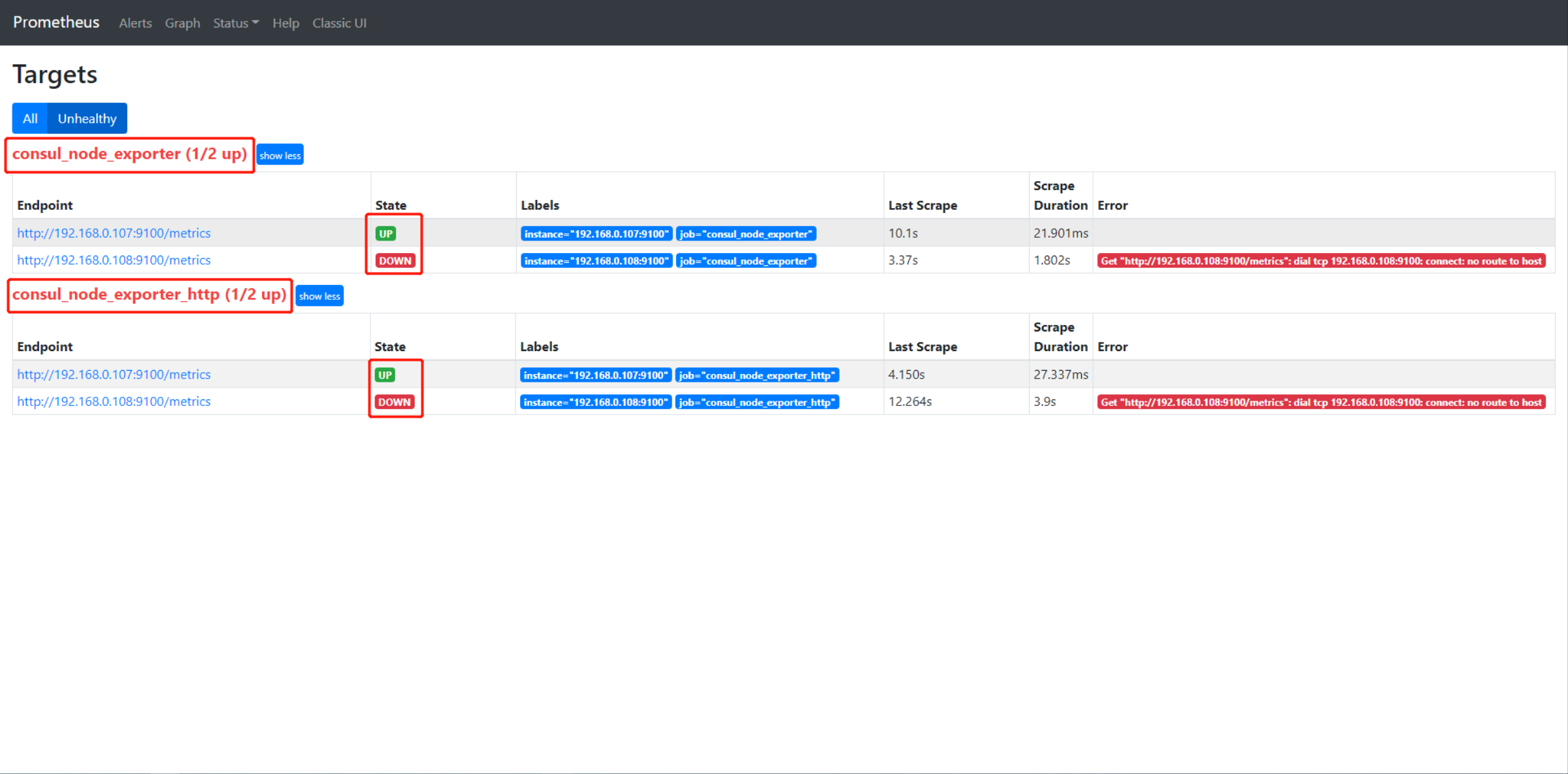Click job="consul_node_exporter_http" label on the UP row
The image size is (1568, 774).
[x=757, y=375]
